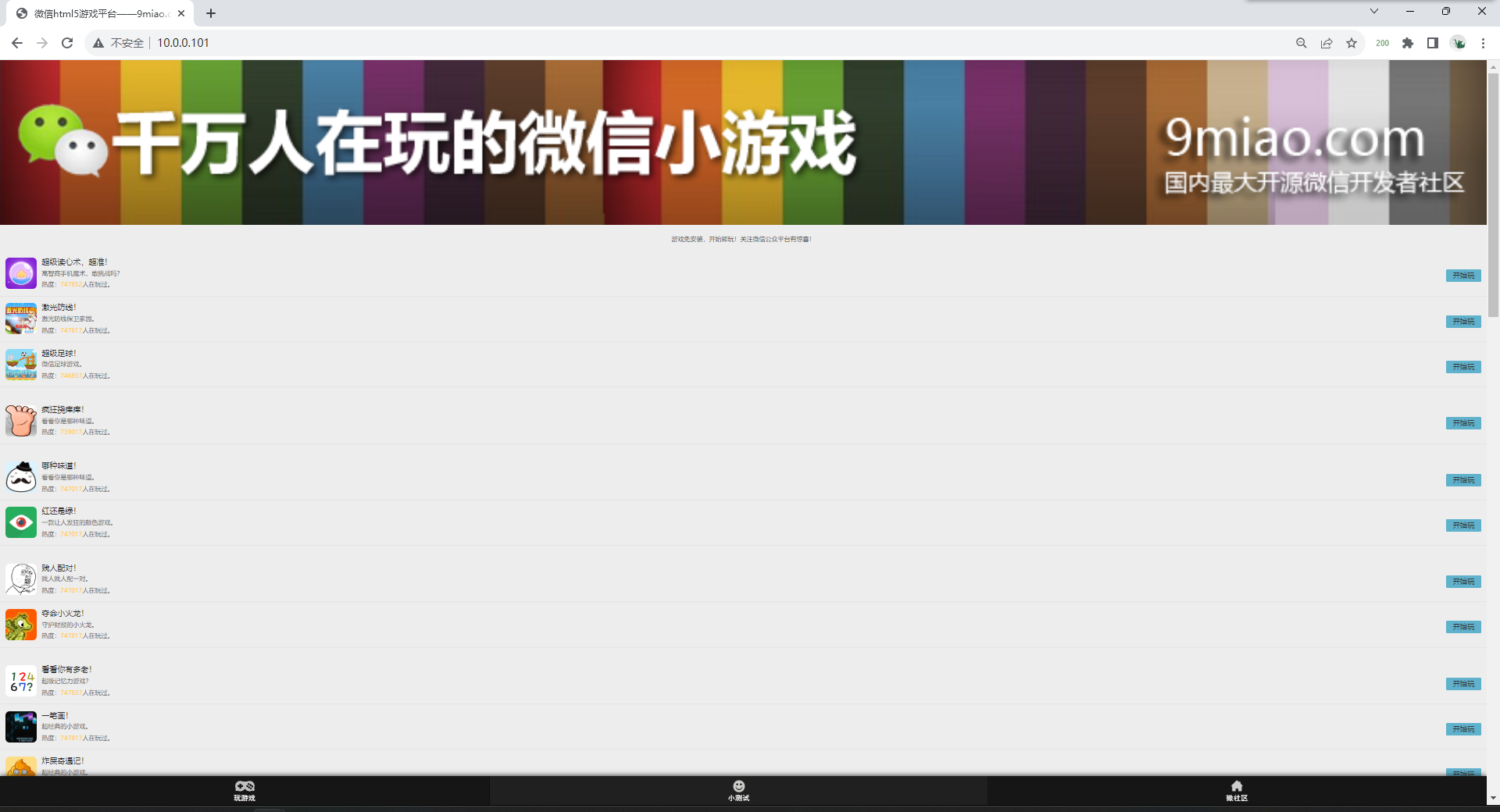
Task: Click 开始玩 for 超级足球
Action: [1463, 367]
